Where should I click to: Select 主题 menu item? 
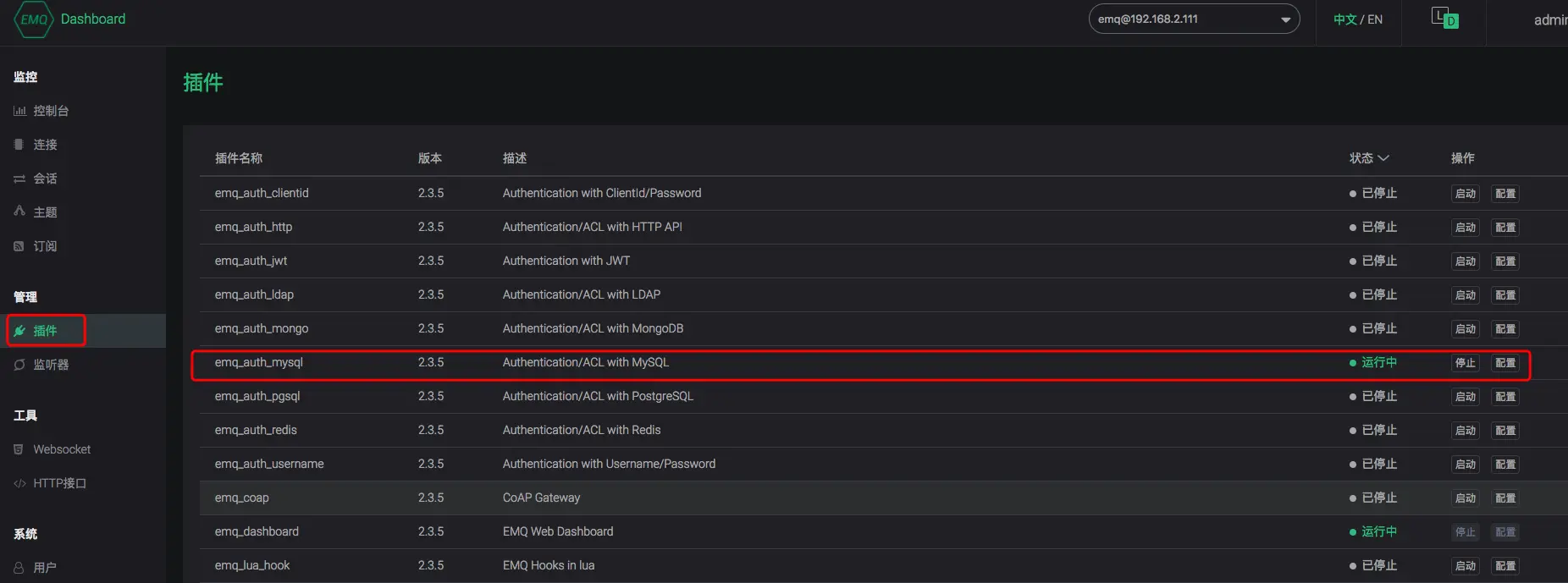(x=45, y=212)
